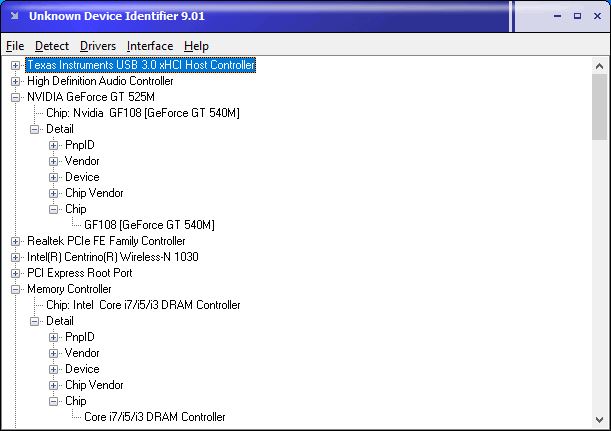Image resolution: width=611 pixels, height=431 pixels.
Task: Expand Device under Memory Controller Detail
Action: tap(53, 369)
